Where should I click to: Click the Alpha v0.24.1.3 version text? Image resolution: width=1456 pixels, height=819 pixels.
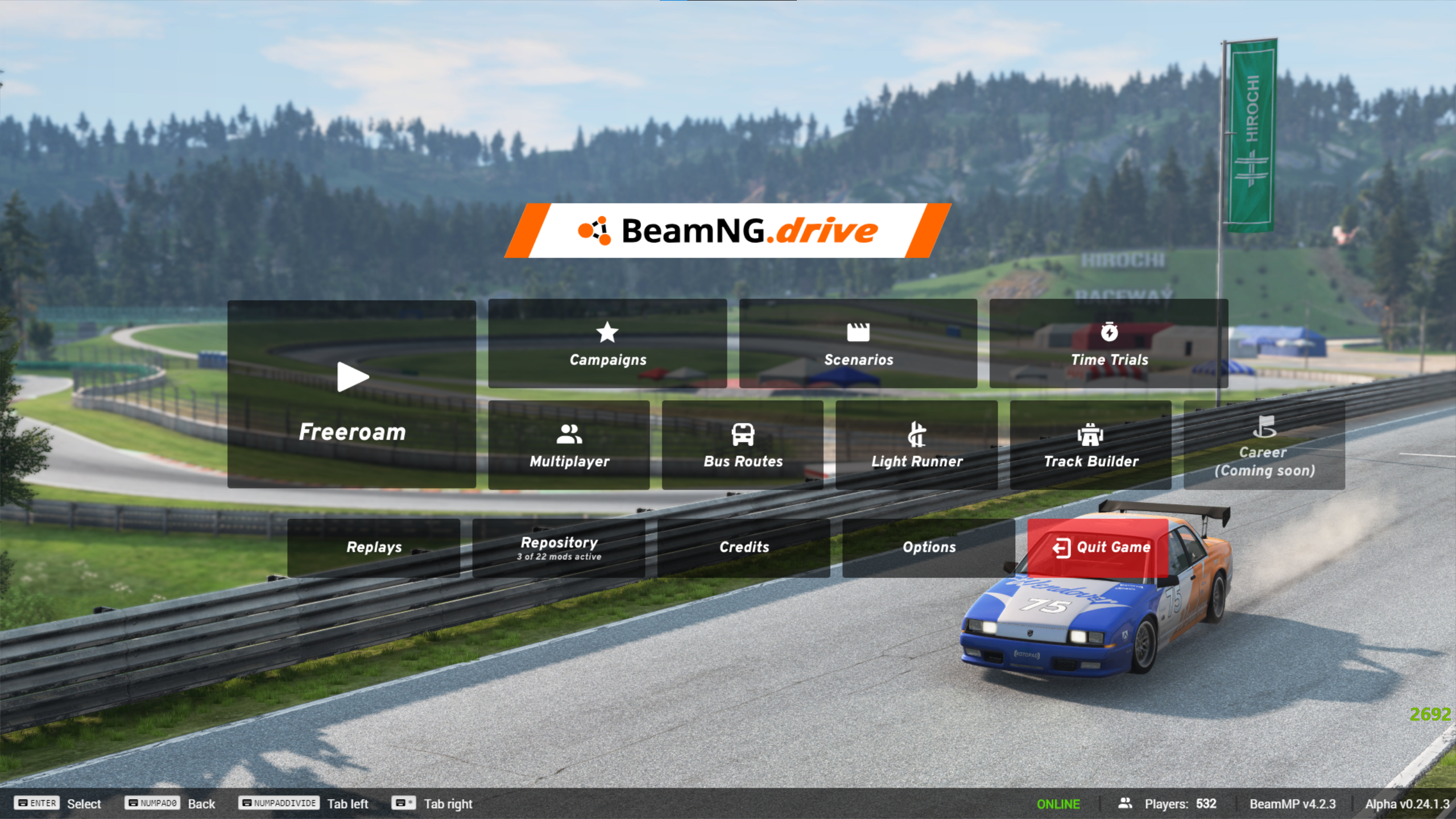pyautogui.click(x=1407, y=804)
